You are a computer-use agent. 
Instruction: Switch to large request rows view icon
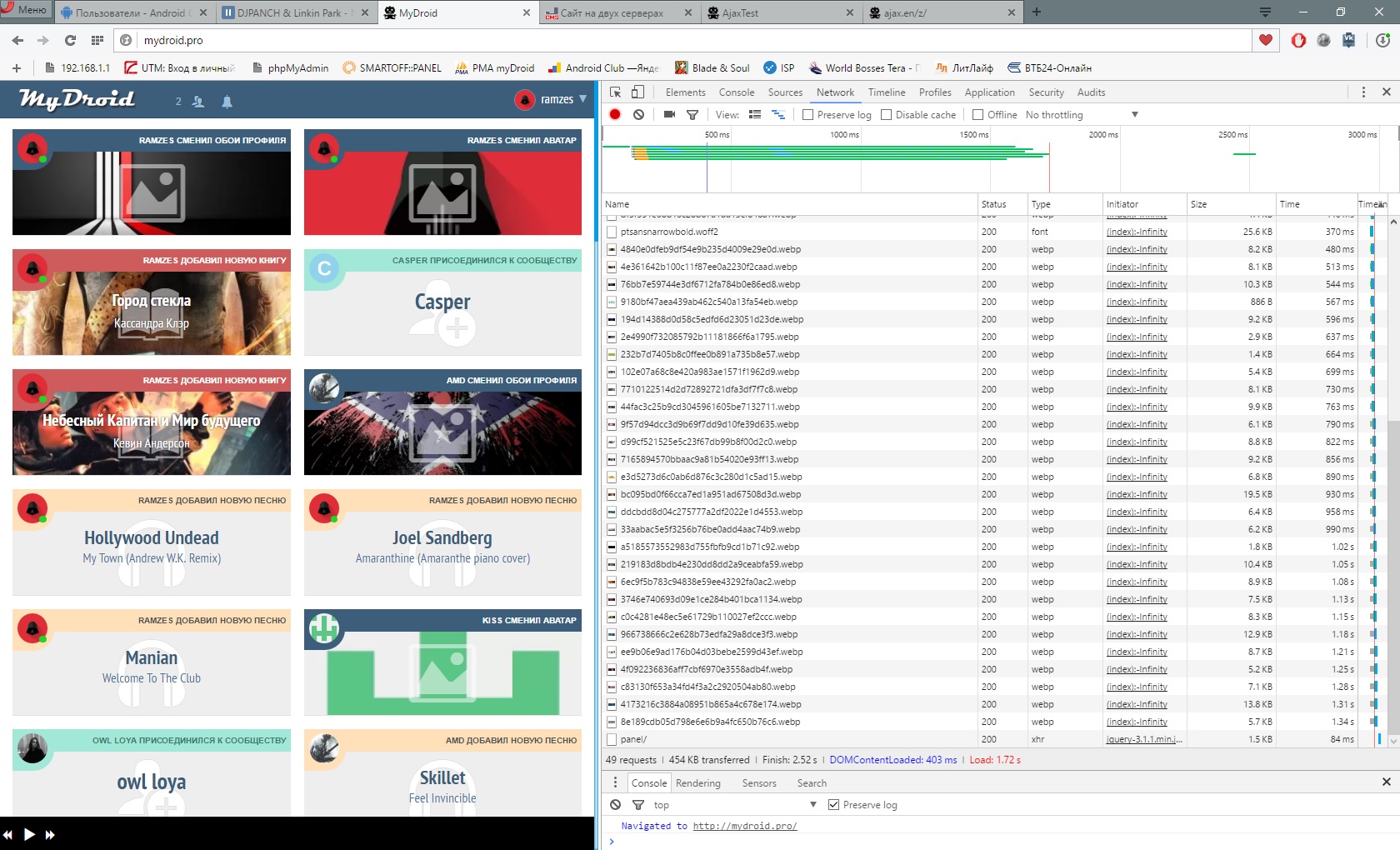click(x=755, y=115)
